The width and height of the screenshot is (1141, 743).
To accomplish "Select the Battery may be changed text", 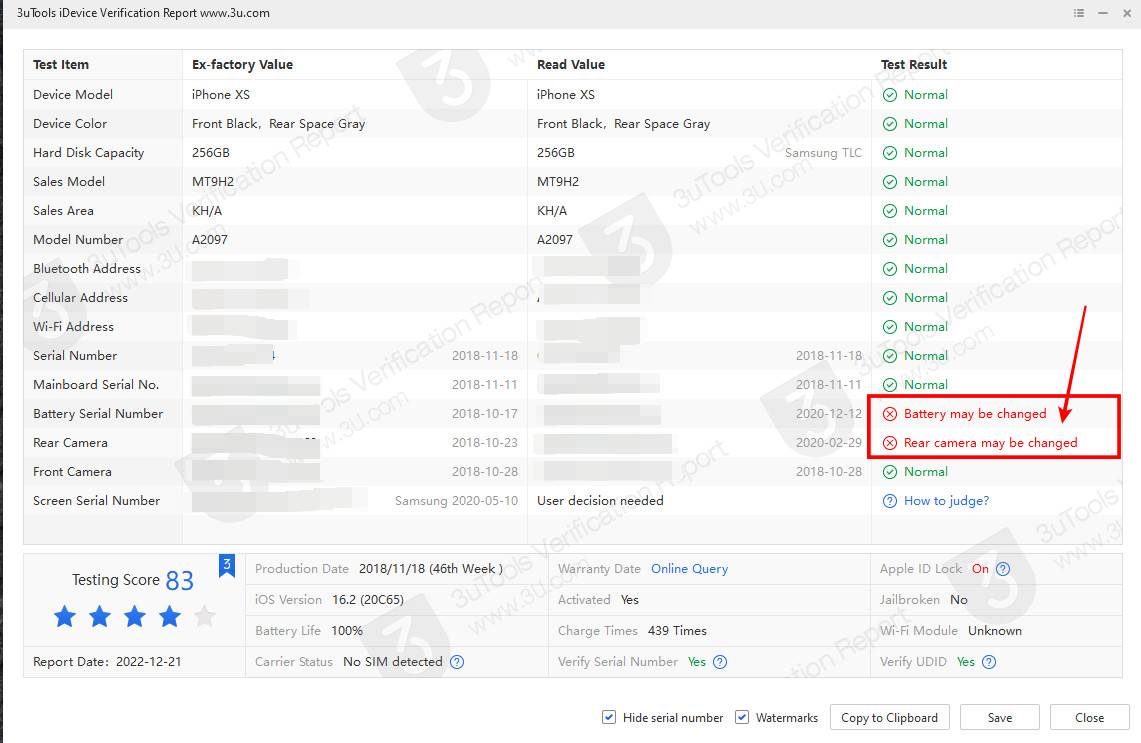I will pyautogui.click(x=975, y=414).
